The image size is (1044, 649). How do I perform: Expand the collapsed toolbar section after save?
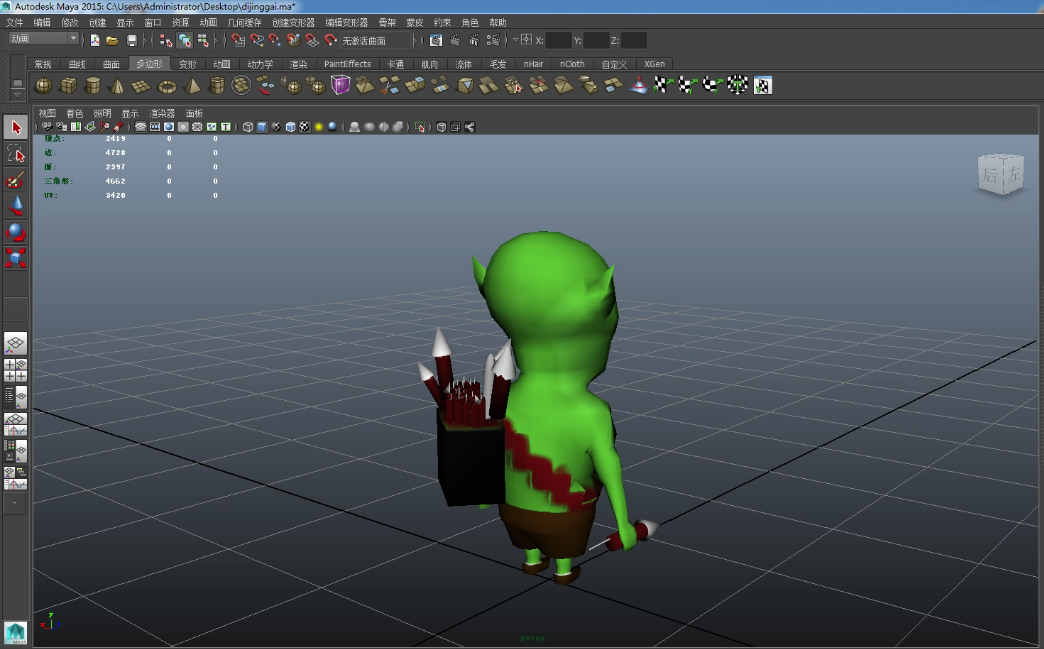[x=147, y=41]
